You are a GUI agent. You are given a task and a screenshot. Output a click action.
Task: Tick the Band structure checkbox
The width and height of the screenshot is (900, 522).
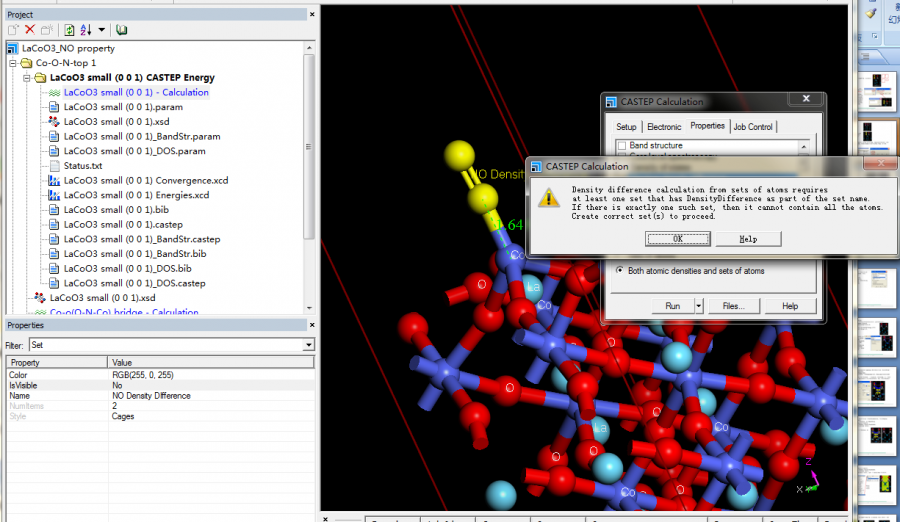pos(622,146)
